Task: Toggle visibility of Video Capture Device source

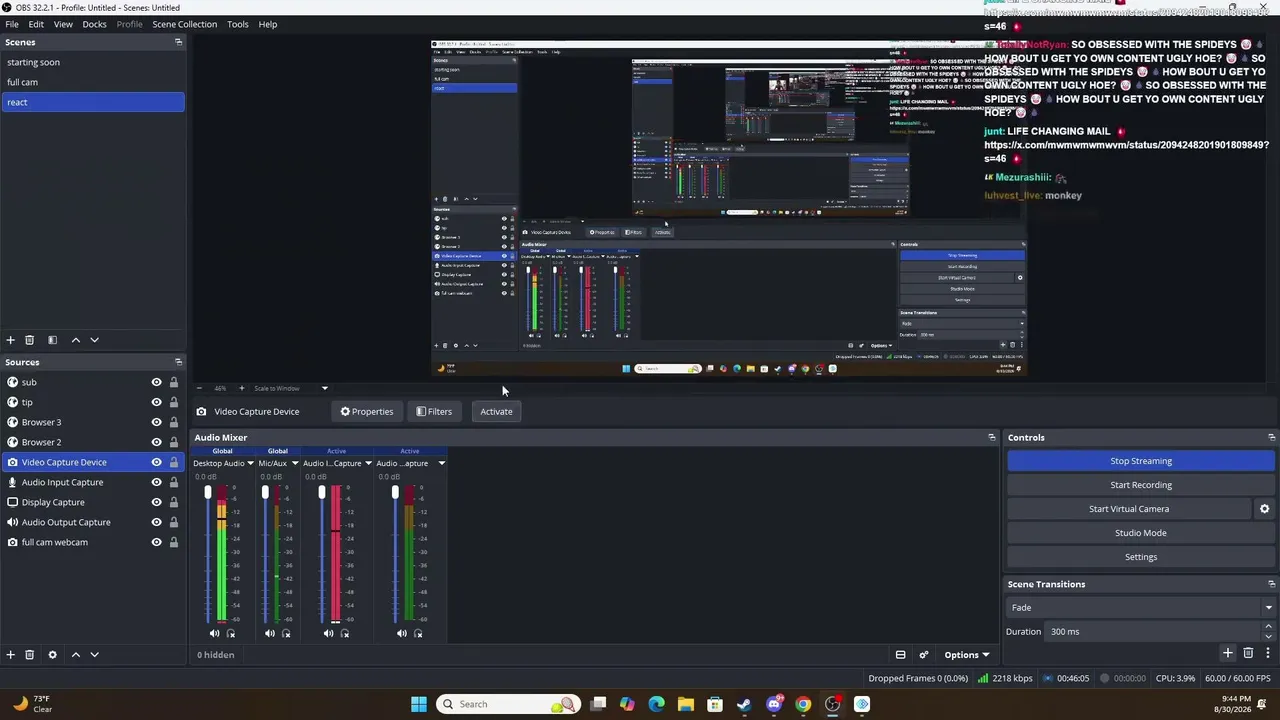Action: 156,462
